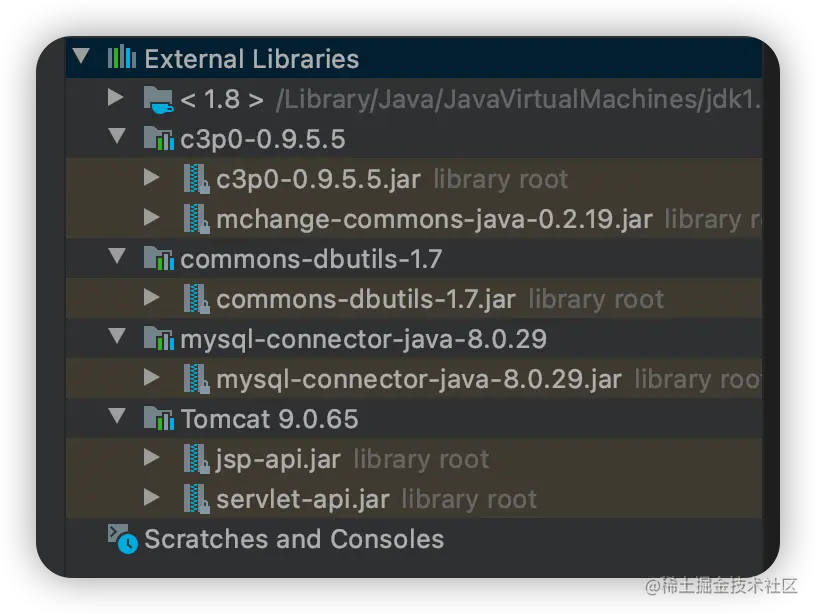This screenshot has height=614, width=816.
Task: Click the External Libraries bar-chart icon
Action: pos(122,58)
